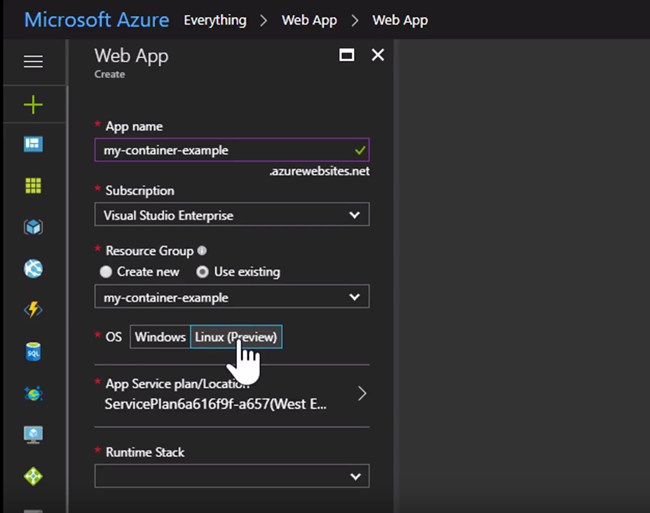Open SQL databases icon
Screen dimensions: 650x513
tap(33, 351)
